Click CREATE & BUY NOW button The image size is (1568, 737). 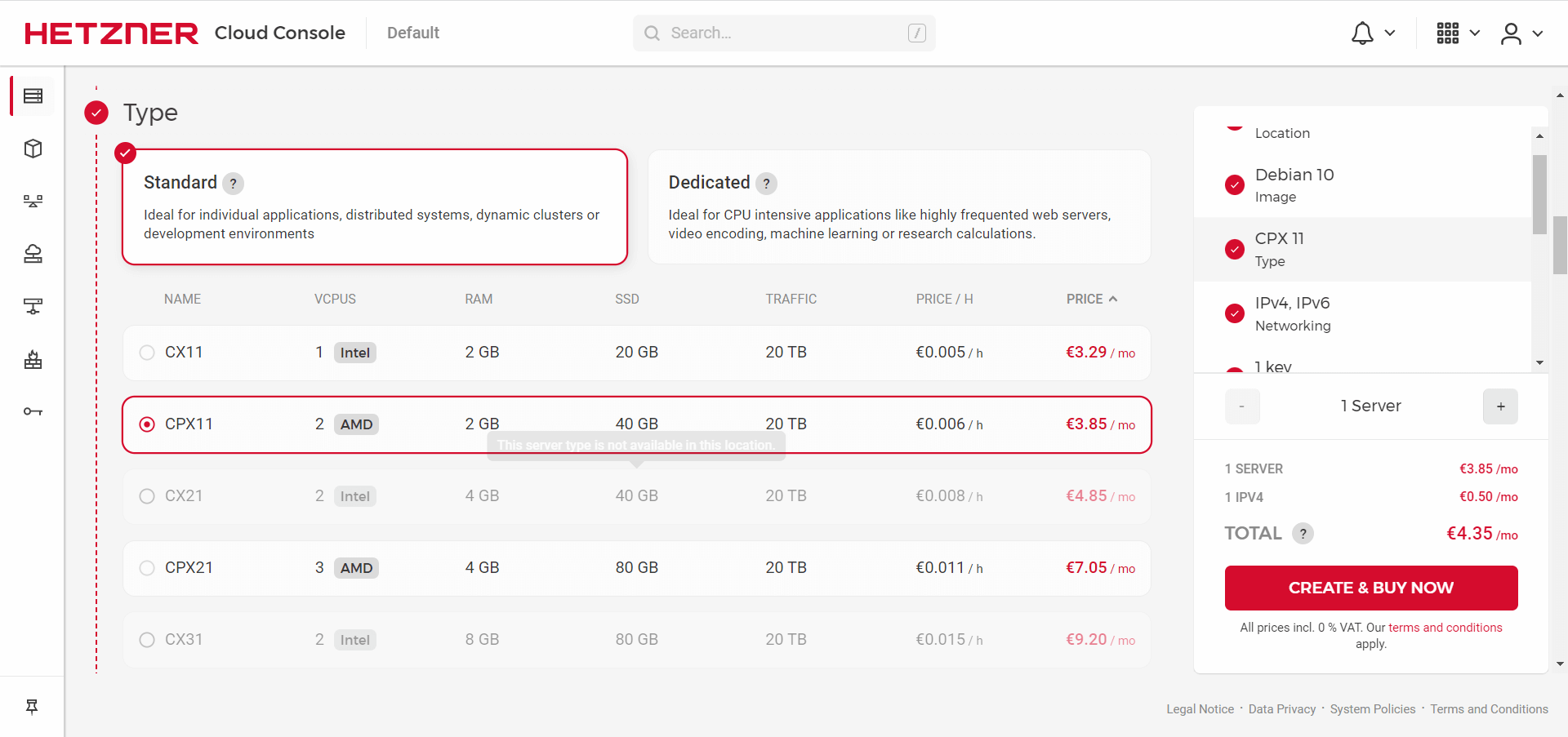(x=1370, y=588)
